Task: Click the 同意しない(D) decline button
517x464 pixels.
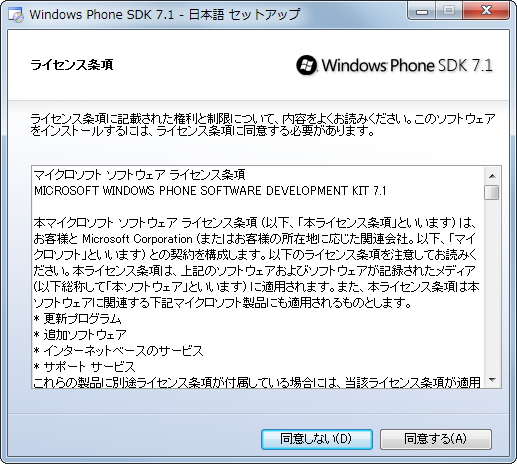Action: point(317,439)
